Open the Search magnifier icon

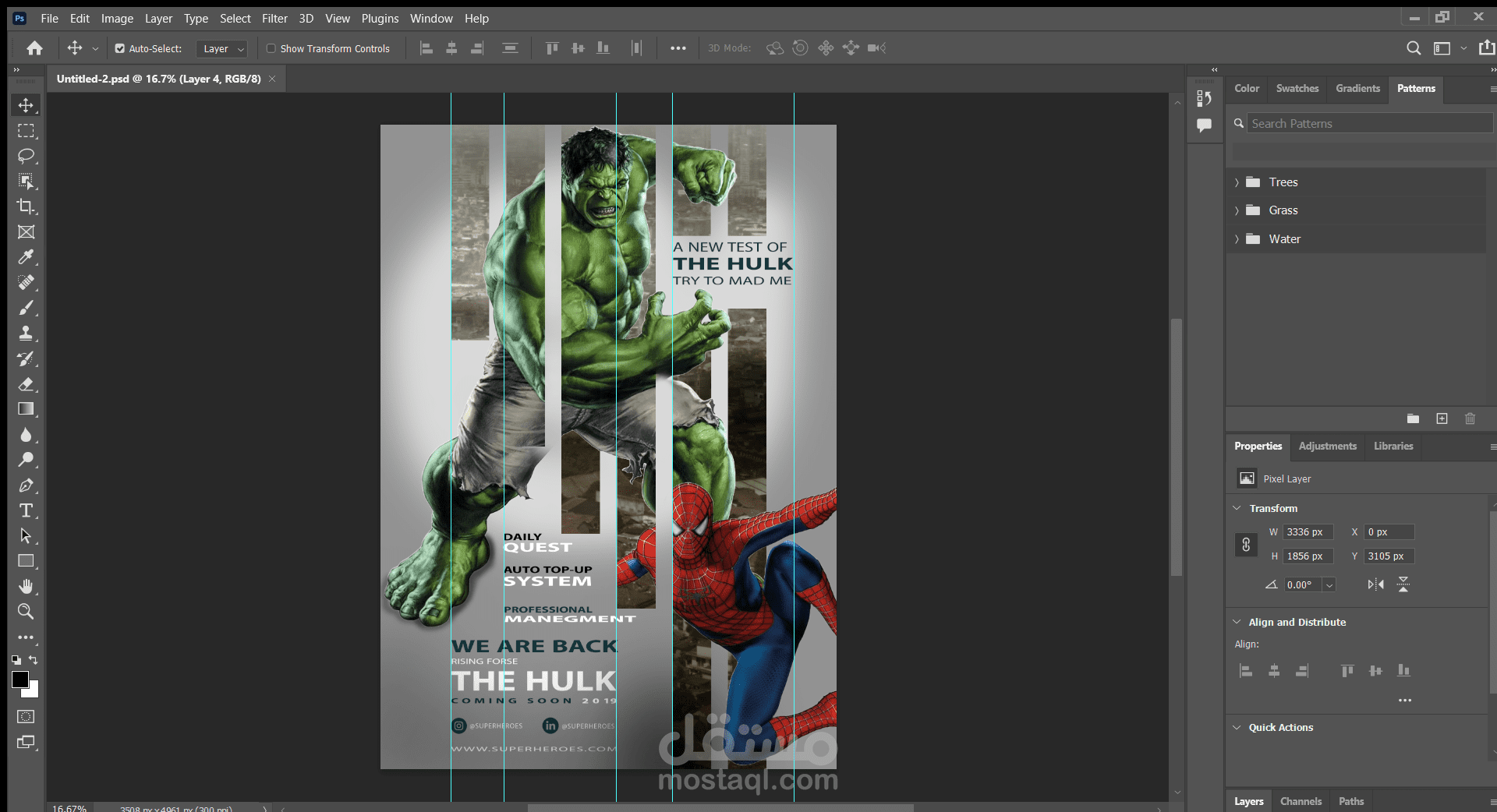coord(1413,48)
